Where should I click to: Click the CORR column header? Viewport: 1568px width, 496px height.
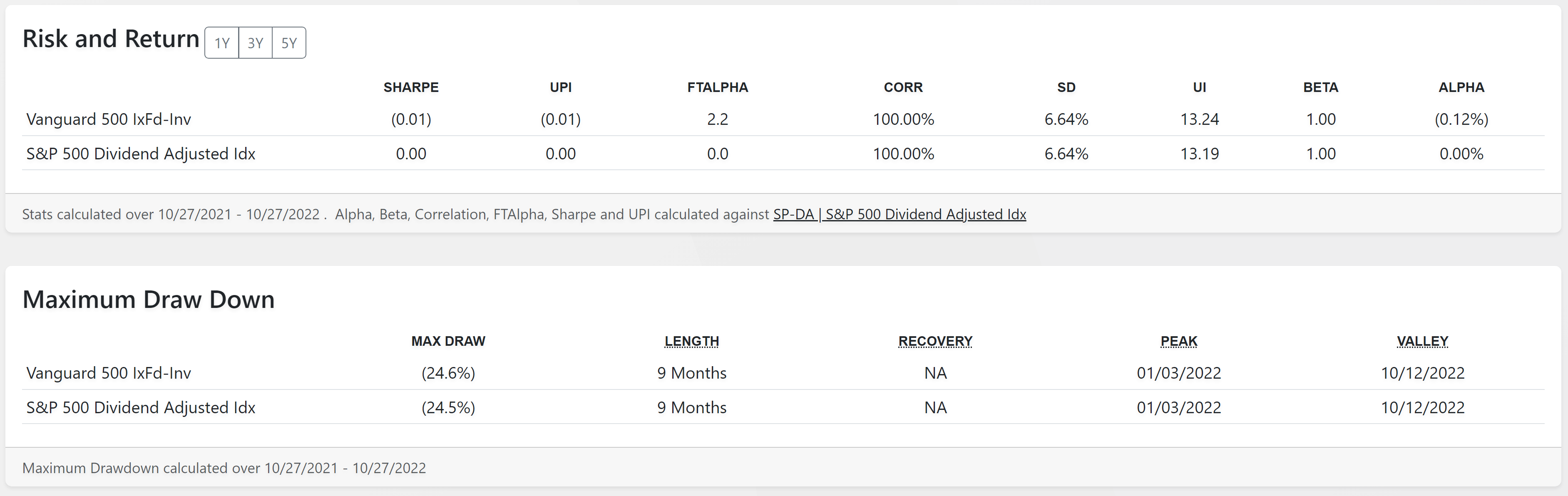pos(903,88)
